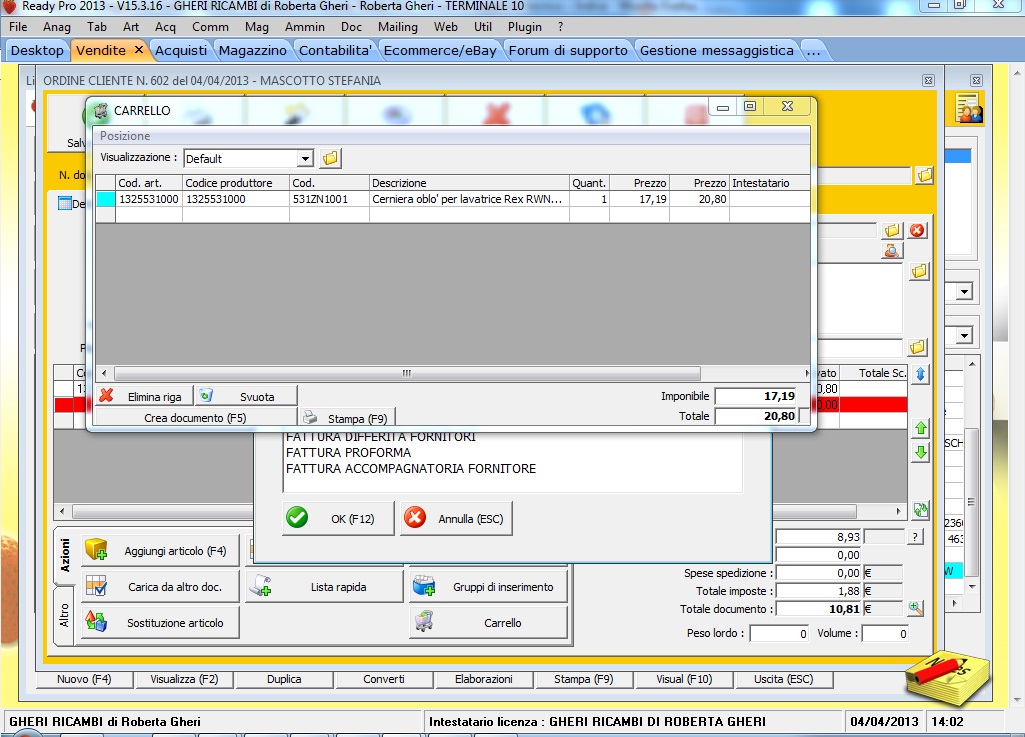Click the Elimina riga button

[144, 396]
